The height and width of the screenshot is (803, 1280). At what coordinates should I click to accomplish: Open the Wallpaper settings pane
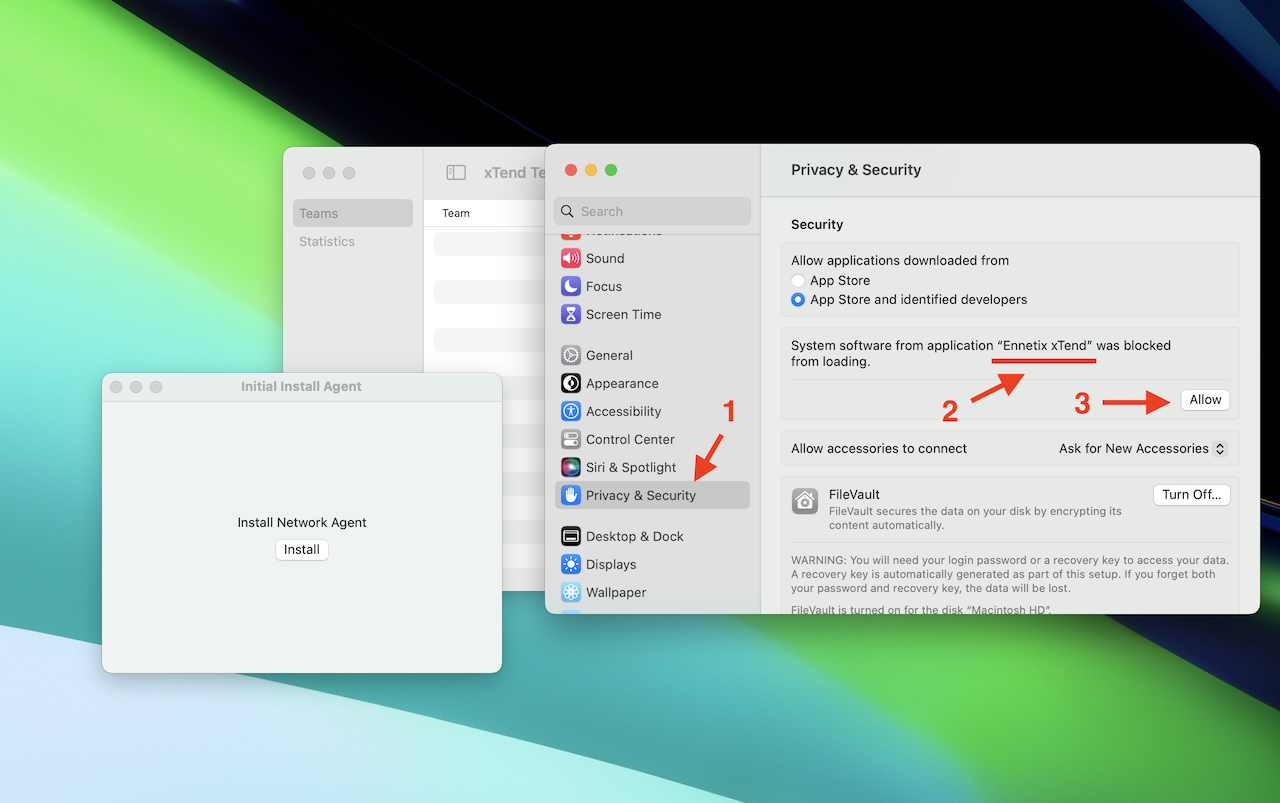(x=652, y=592)
